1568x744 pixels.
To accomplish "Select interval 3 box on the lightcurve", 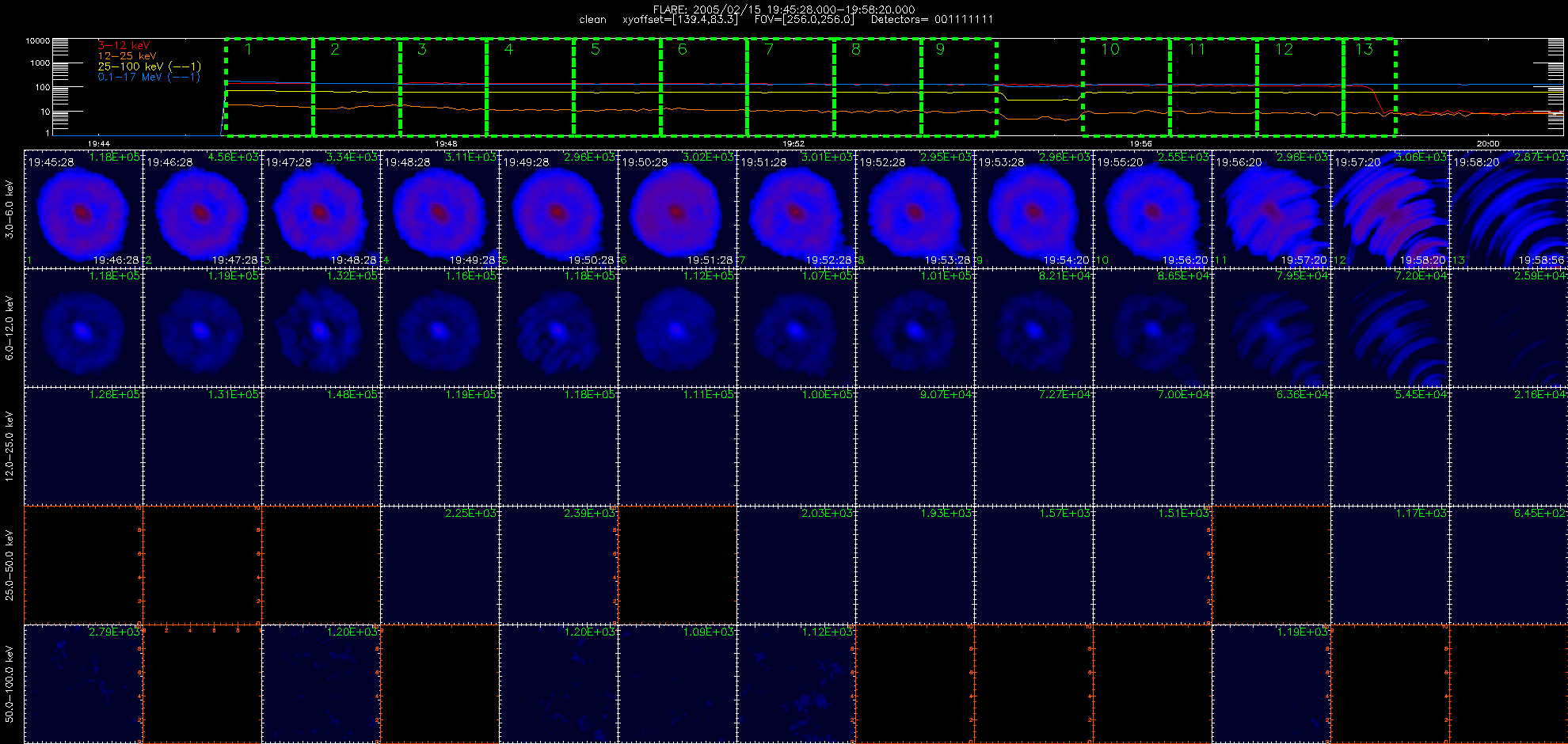I will [443, 87].
